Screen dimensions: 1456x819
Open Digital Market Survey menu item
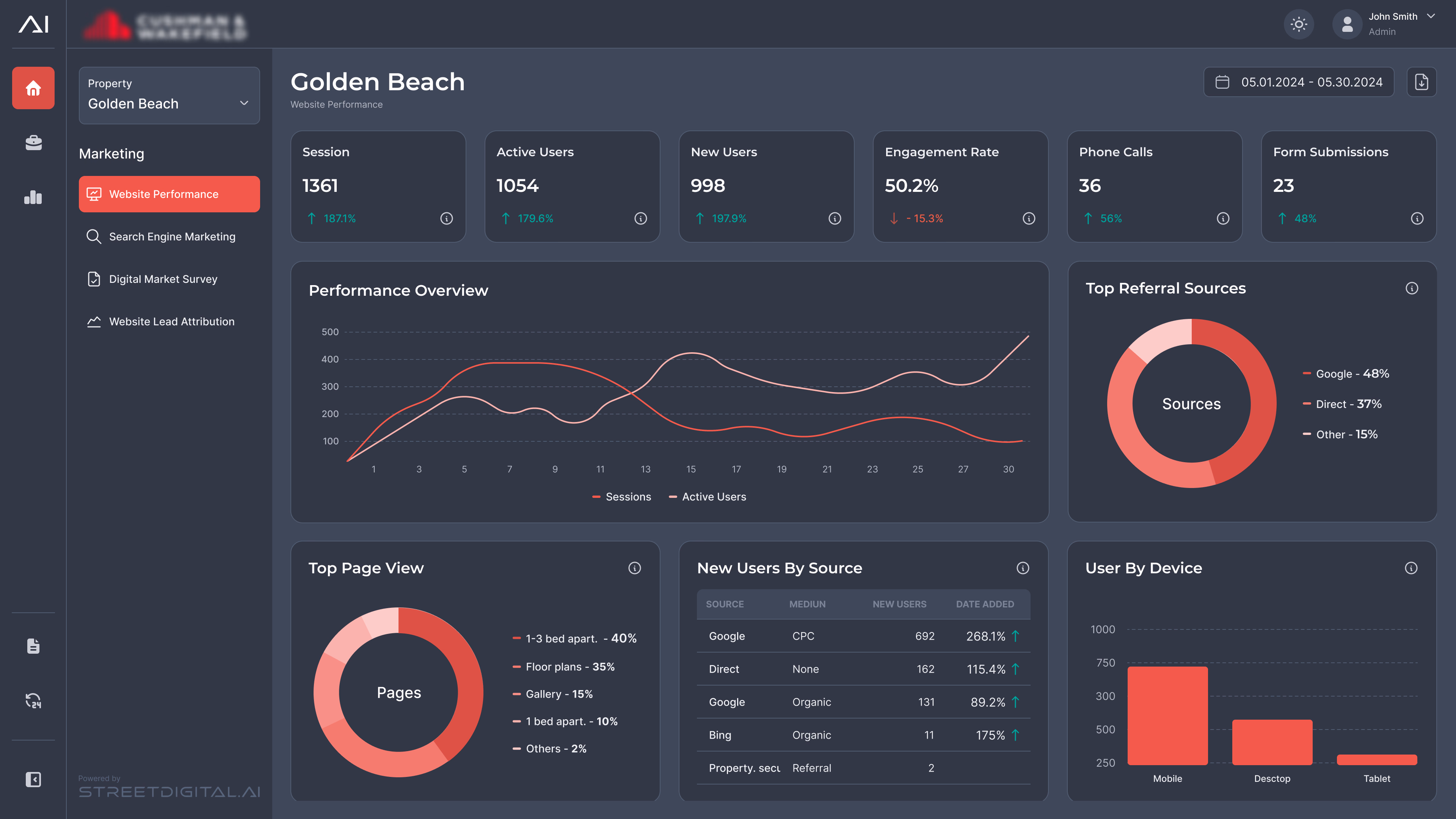tap(169, 279)
